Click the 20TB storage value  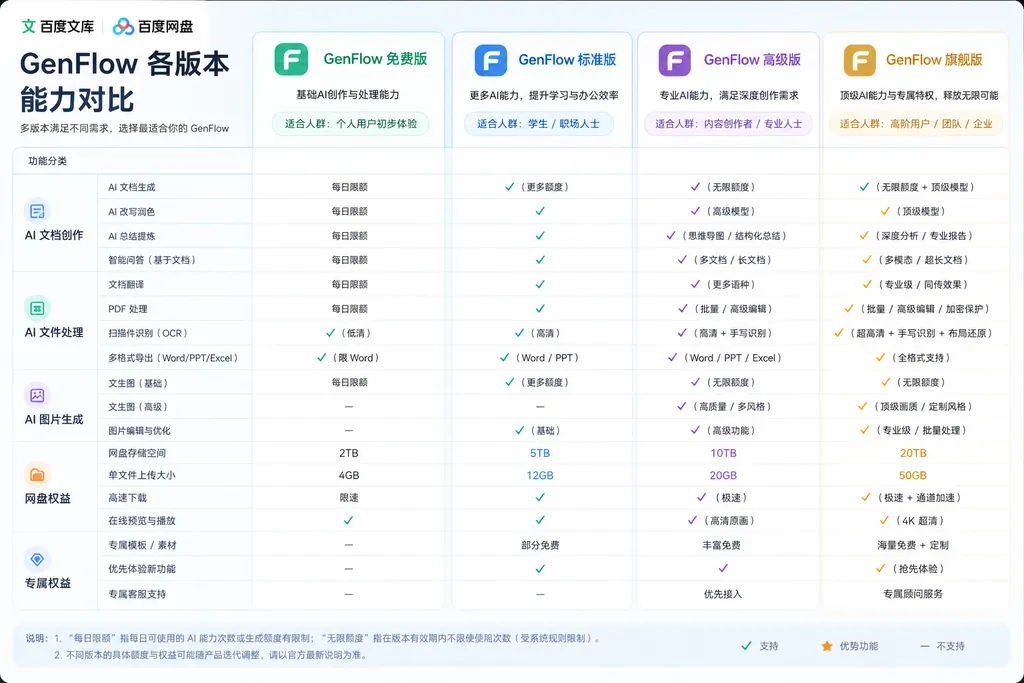click(x=913, y=453)
